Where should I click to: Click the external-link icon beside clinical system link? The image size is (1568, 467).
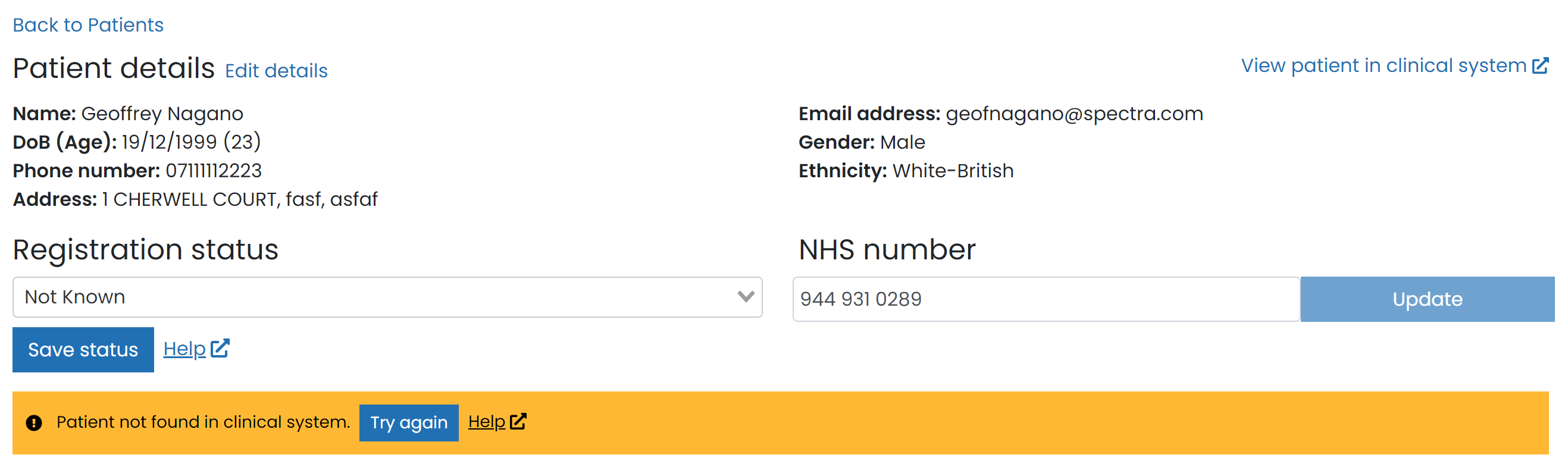click(x=1540, y=66)
